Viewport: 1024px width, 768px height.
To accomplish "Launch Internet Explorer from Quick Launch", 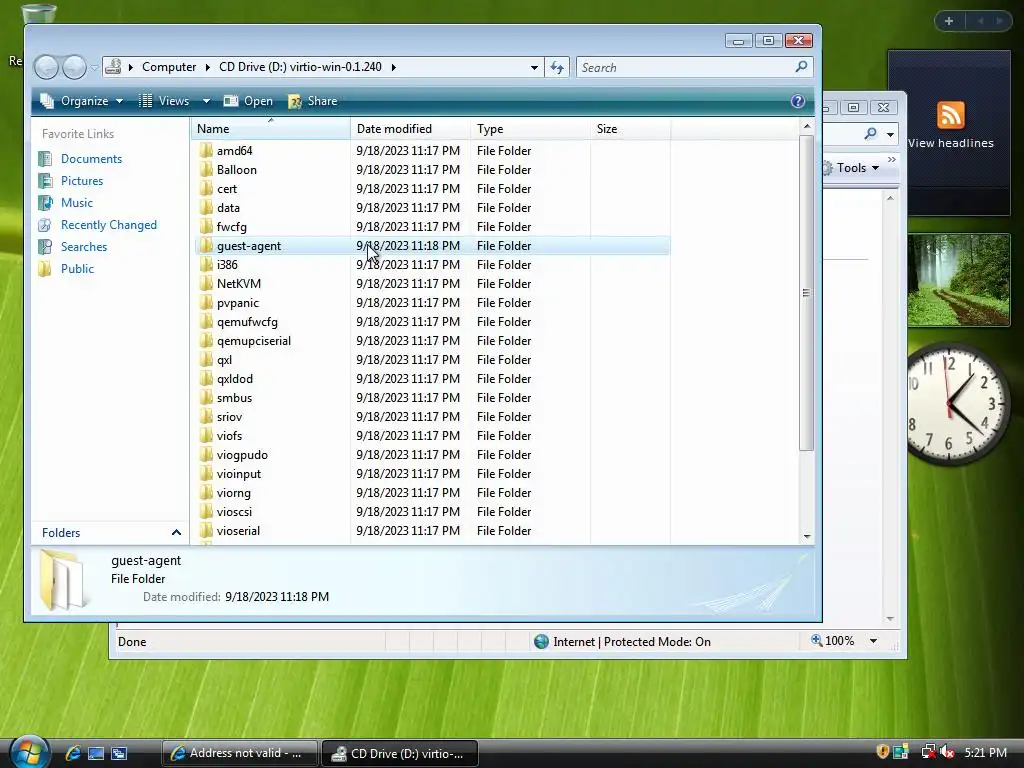I will point(72,753).
